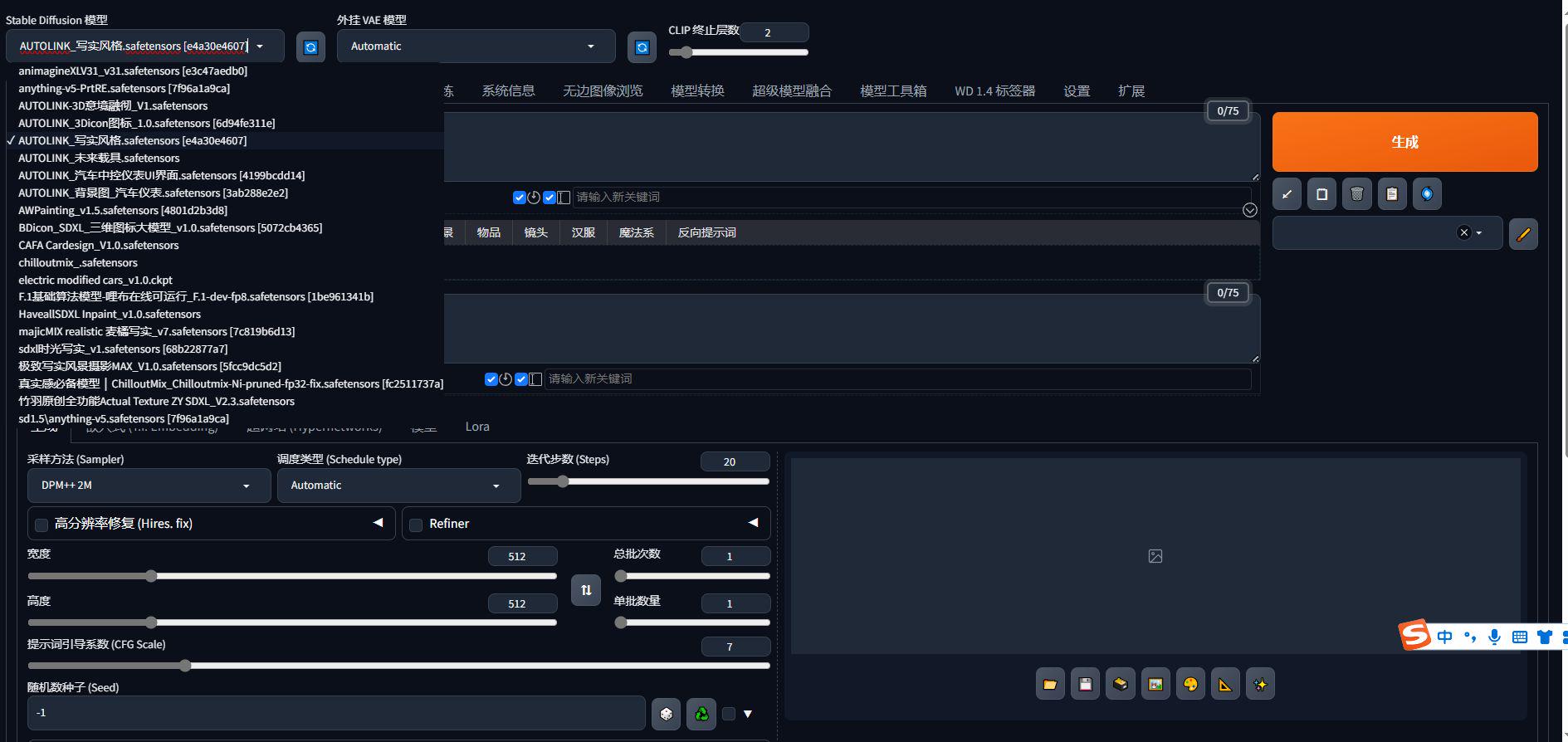Open the Schedule type Automatic dropdown

click(399, 486)
